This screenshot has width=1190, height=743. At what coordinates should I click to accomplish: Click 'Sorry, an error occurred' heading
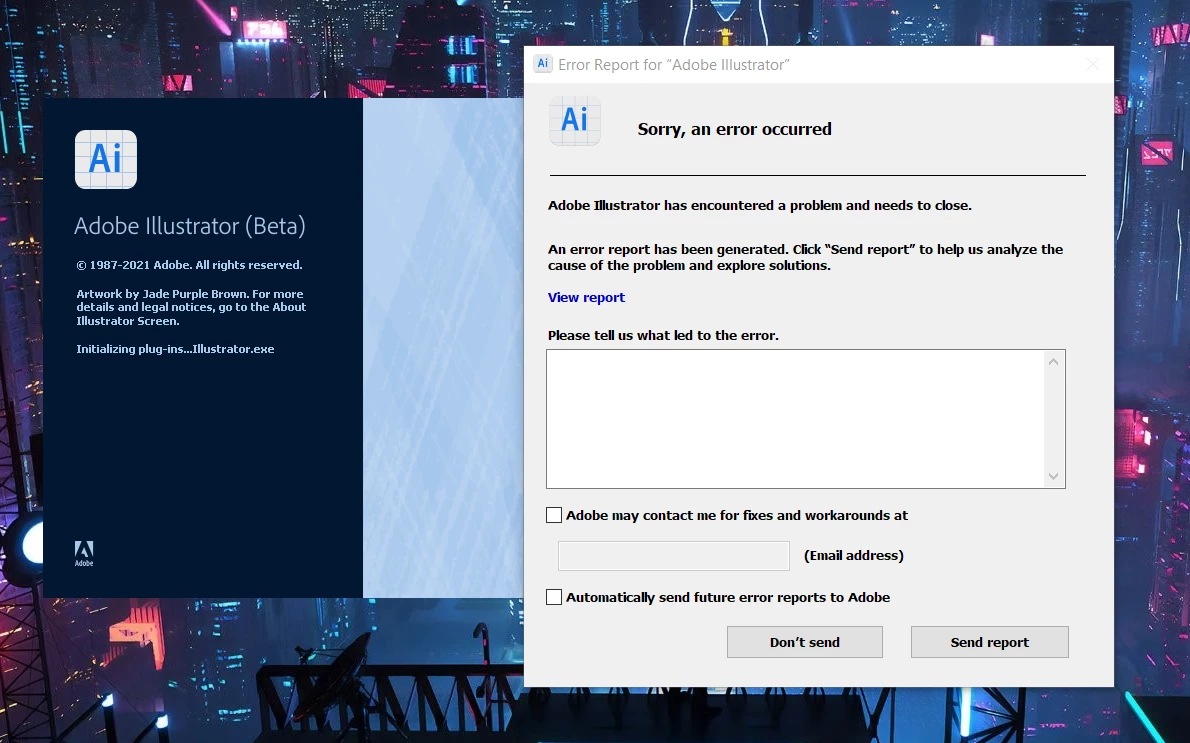point(735,129)
